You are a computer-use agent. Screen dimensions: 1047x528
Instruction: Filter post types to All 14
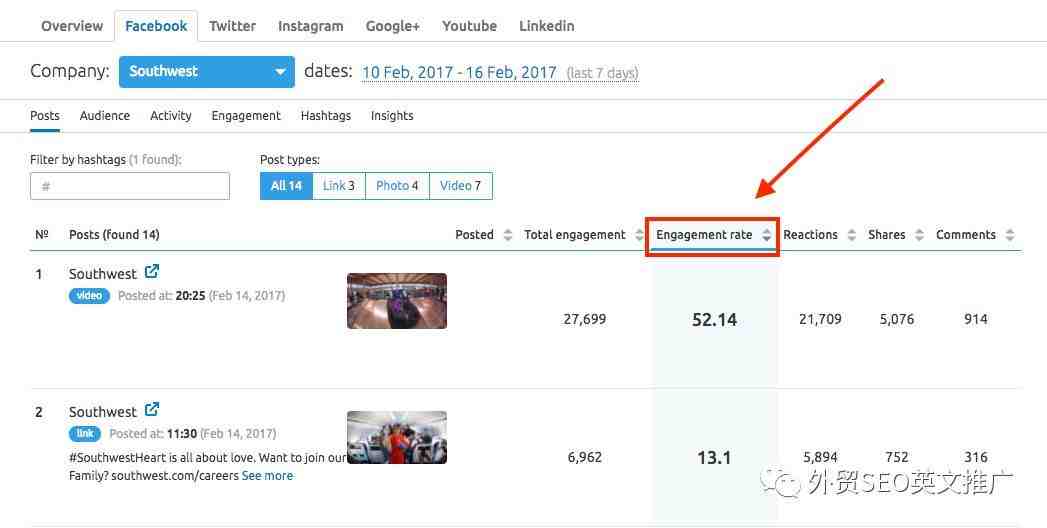click(286, 186)
